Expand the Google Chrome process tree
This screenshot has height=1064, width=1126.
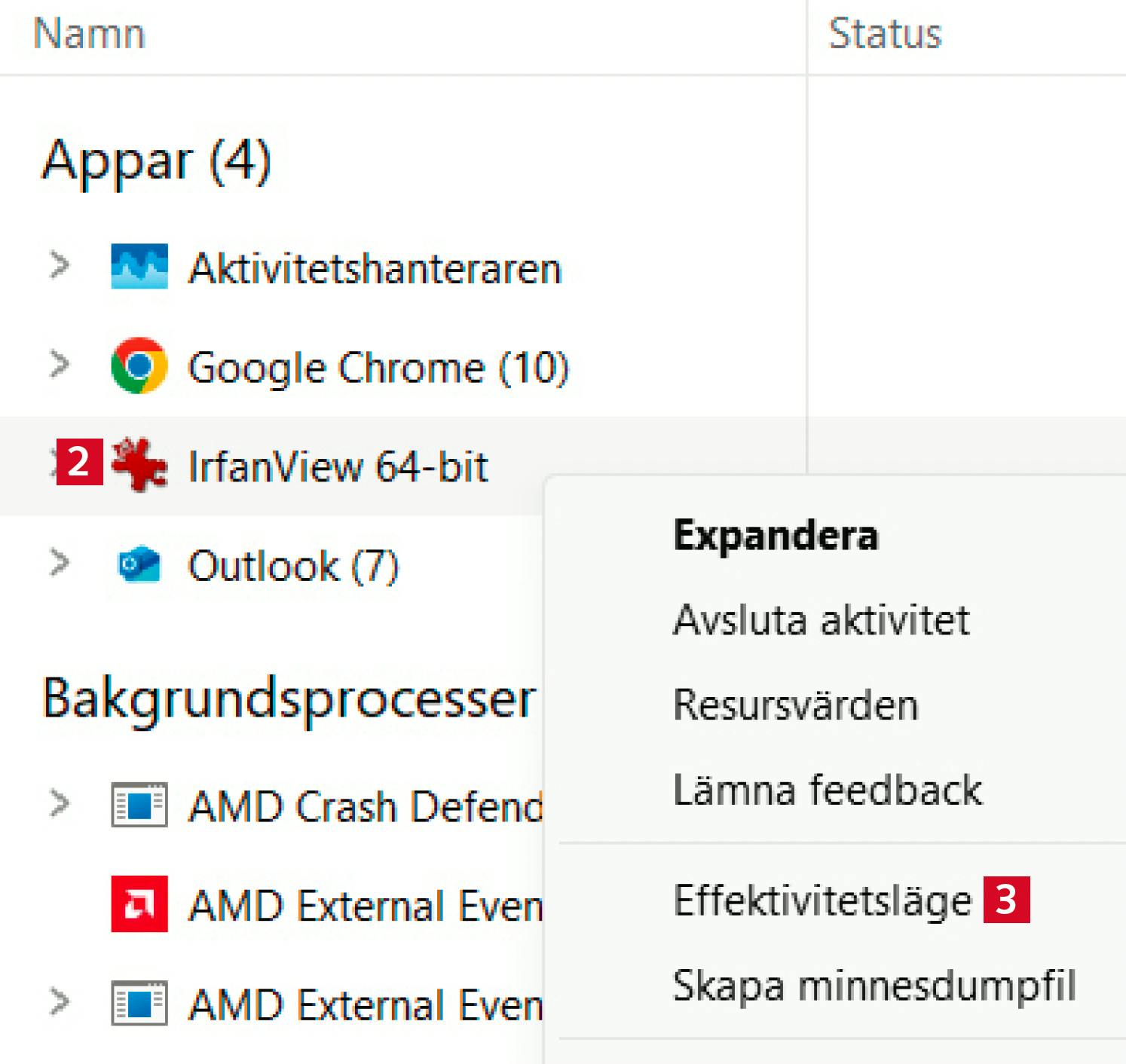[60, 365]
